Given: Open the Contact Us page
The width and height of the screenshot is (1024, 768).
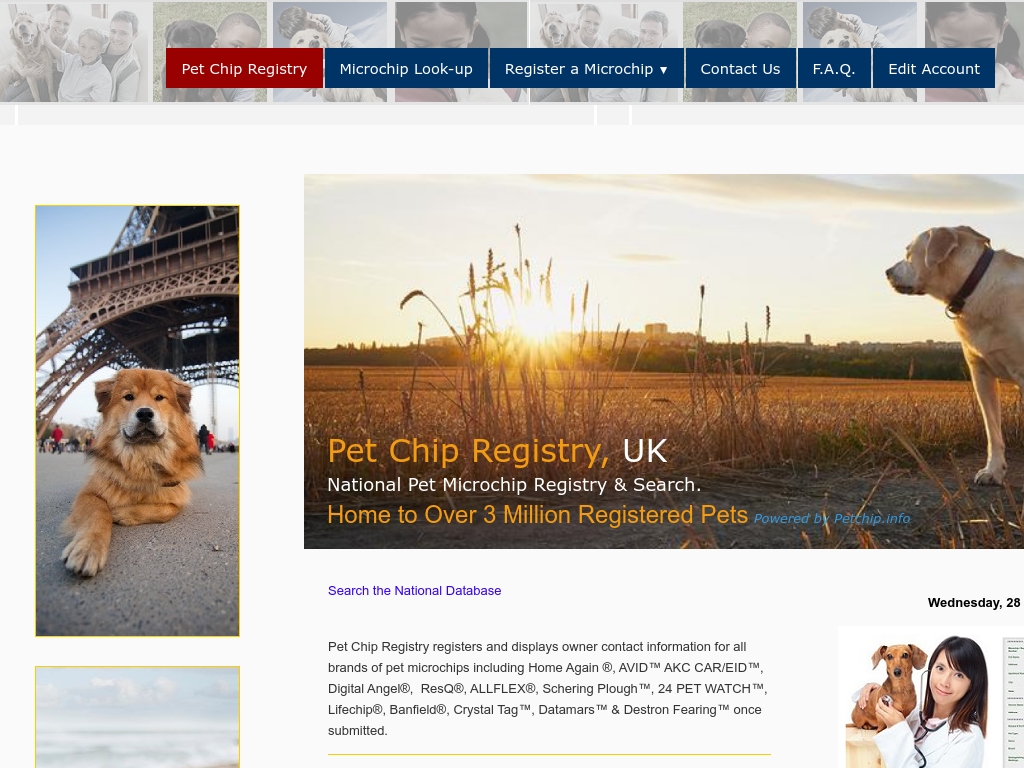Looking at the screenshot, I should [741, 68].
